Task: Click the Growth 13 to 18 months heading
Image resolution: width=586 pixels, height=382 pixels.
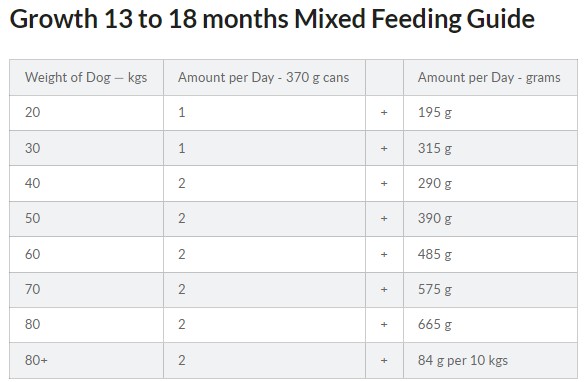Action: click(272, 18)
